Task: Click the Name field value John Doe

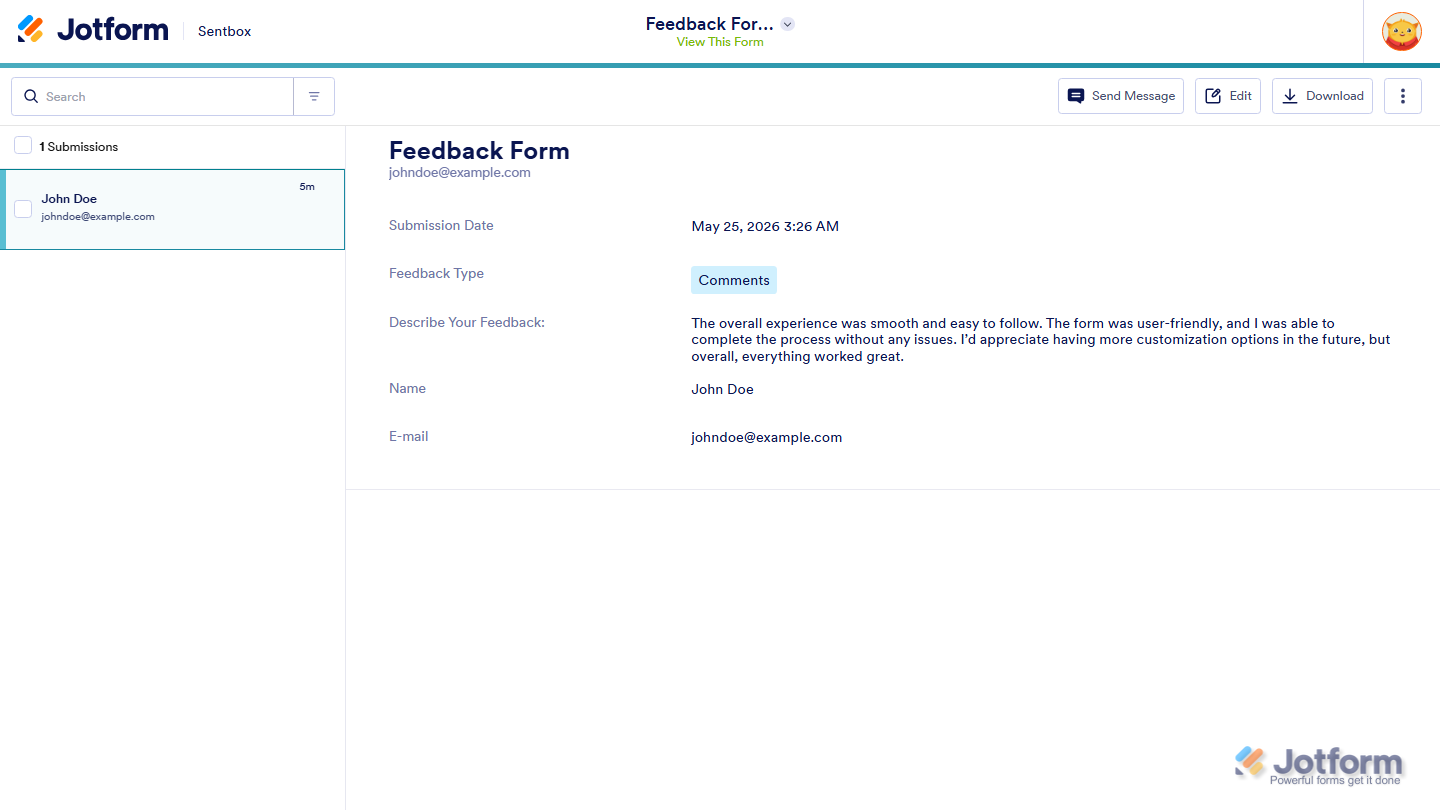Action: click(x=722, y=389)
